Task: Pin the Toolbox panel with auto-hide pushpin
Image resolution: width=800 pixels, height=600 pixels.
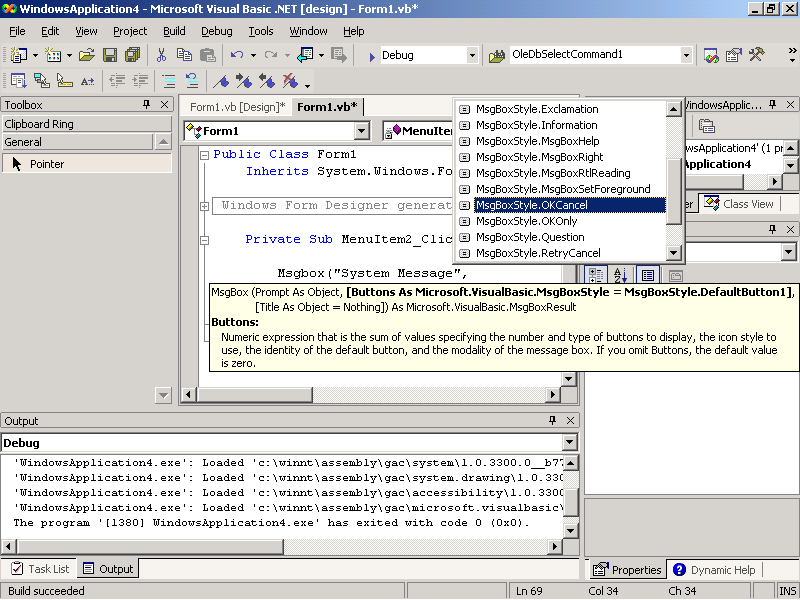Action: [147, 105]
